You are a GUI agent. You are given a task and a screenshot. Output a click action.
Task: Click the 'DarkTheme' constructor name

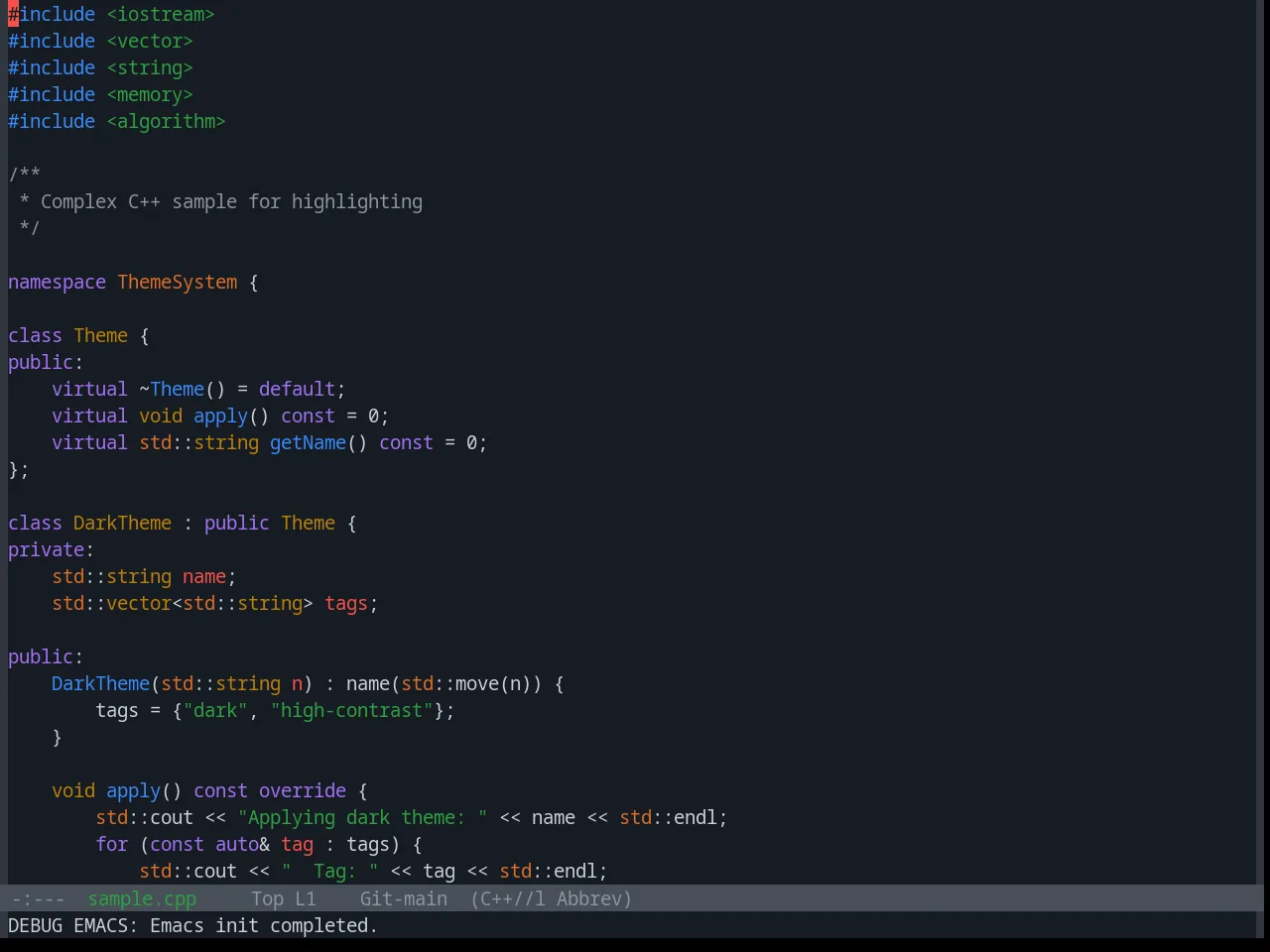pos(100,683)
